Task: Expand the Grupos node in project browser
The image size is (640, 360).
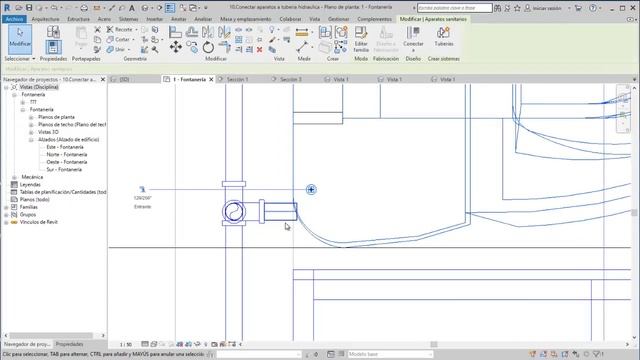Action: click(6, 215)
